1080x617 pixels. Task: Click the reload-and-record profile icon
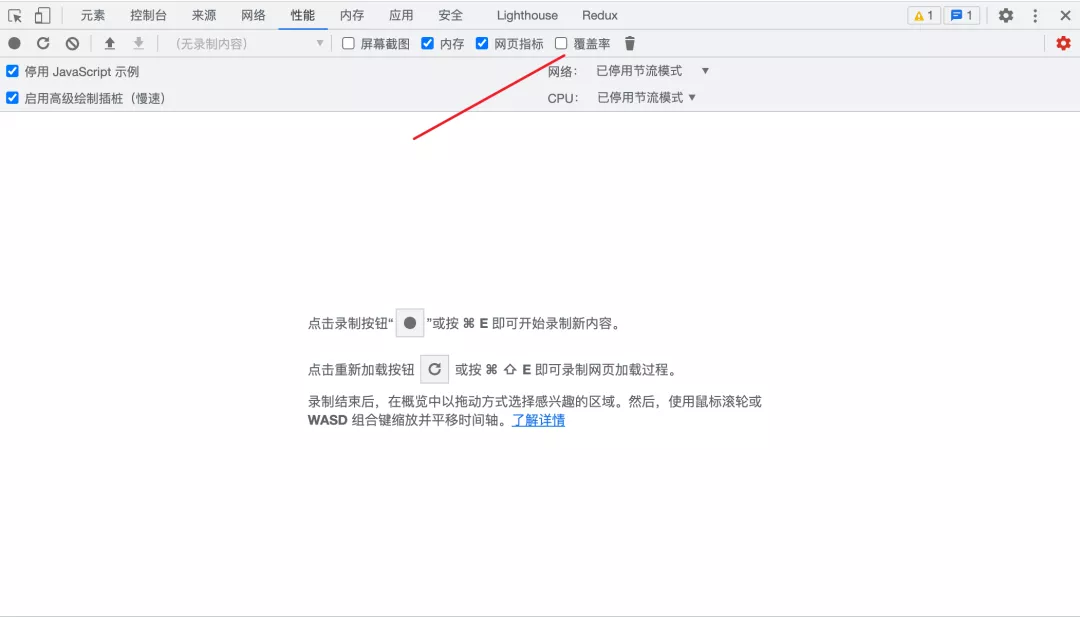42,43
